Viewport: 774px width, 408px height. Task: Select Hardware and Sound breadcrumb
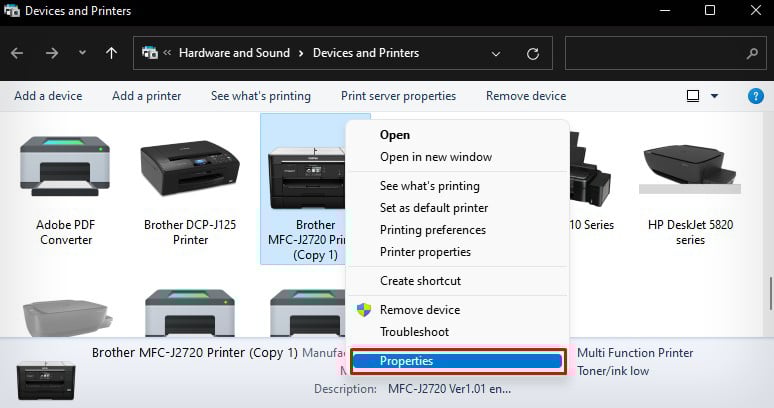(x=234, y=53)
